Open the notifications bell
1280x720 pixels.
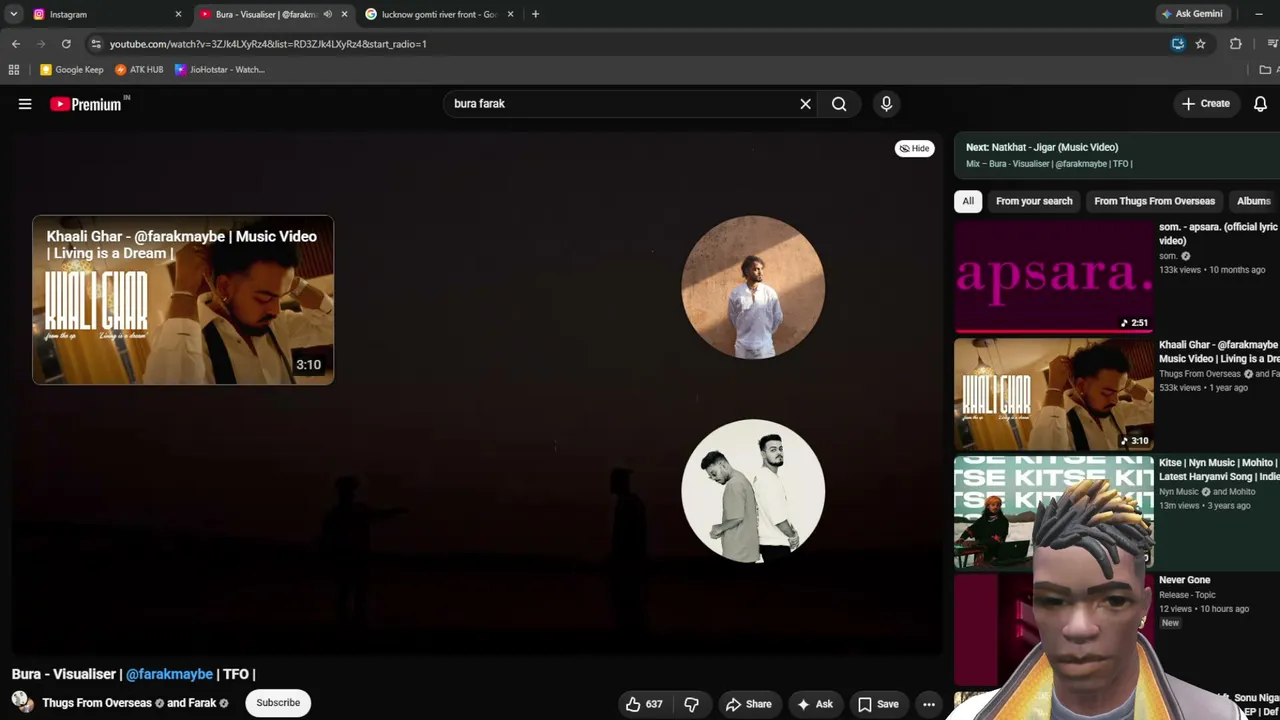1260,104
